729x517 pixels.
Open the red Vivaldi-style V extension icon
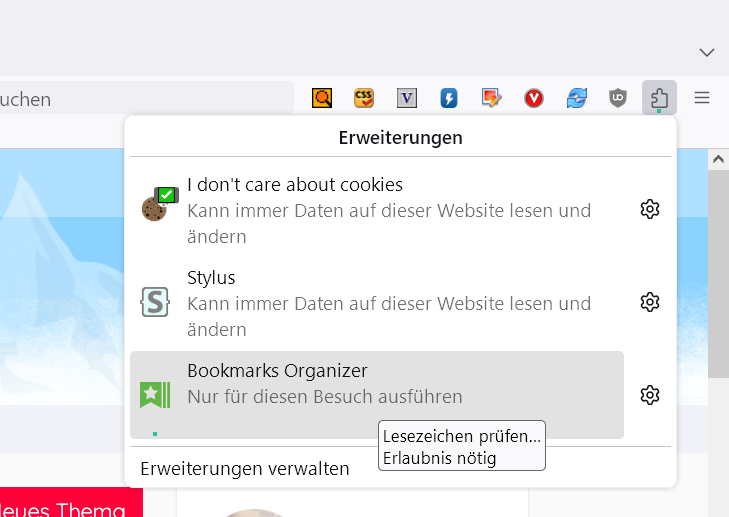point(534,98)
